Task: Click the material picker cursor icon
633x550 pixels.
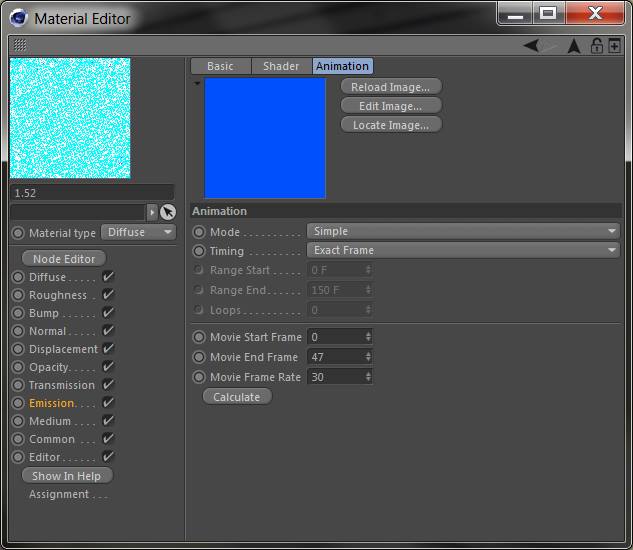Action: (168, 212)
